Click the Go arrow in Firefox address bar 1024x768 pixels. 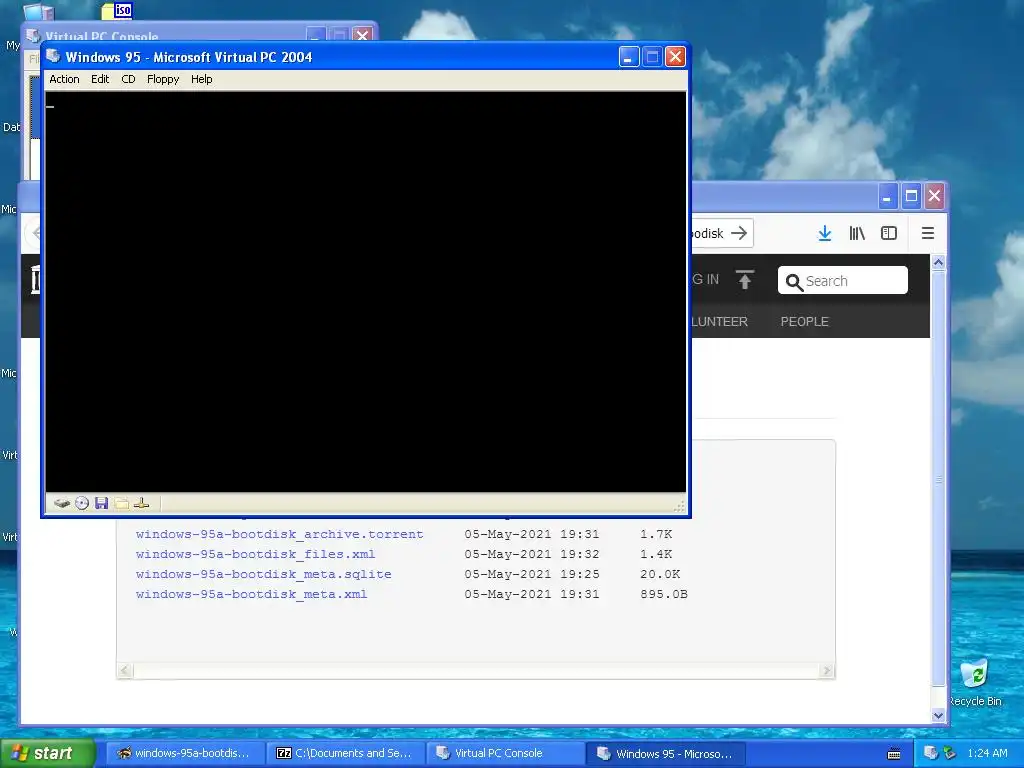click(739, 233)
